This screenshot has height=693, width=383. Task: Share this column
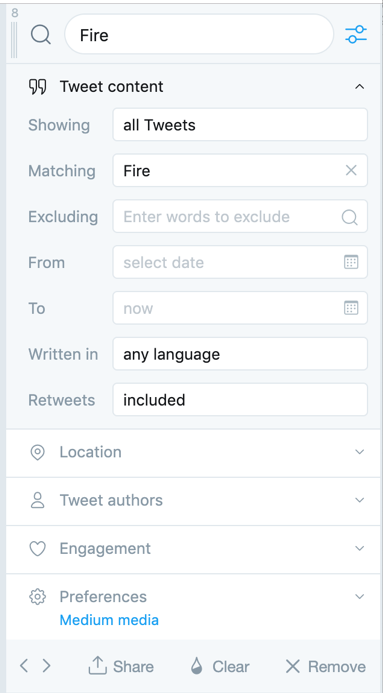click(121, 666)
